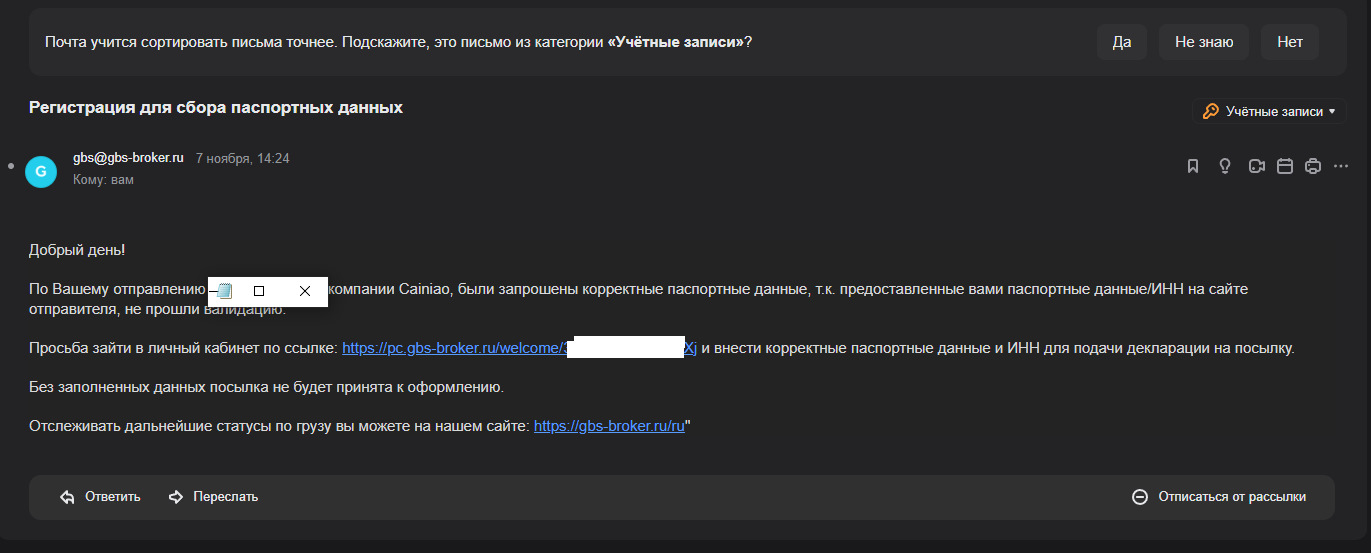Click 'Отписаться от рассылки' to unsubscribe
The width and height of the screenshot is (1371, 553).
(x=1219, y=497)
